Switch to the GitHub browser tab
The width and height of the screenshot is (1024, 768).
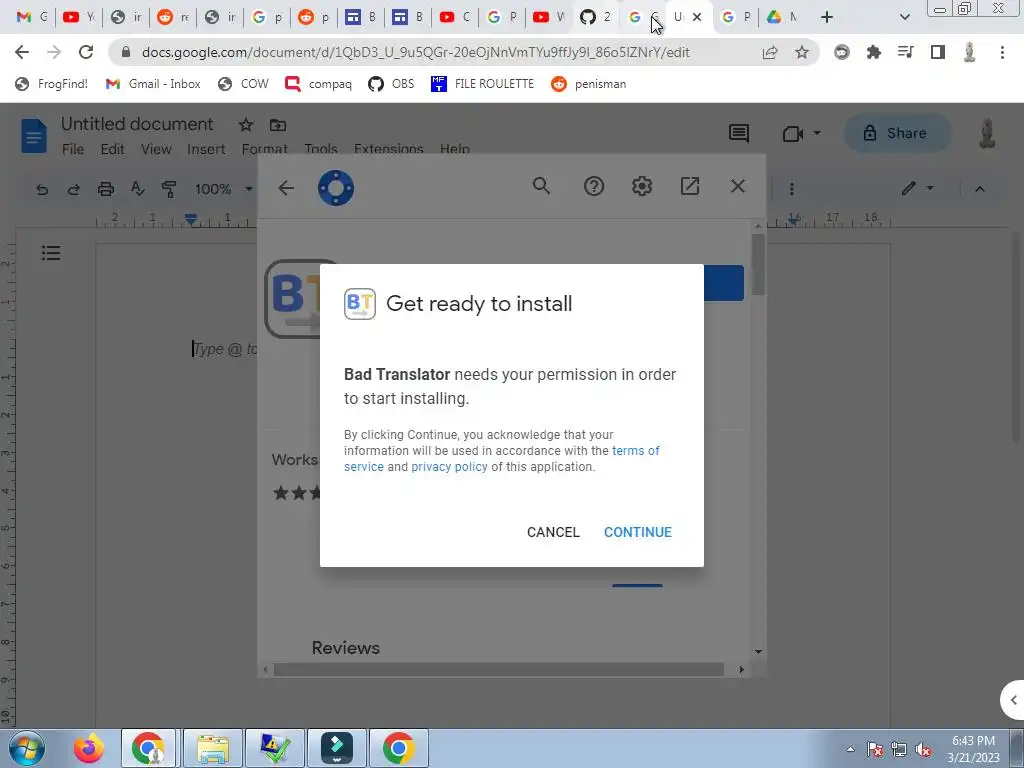[596, 17]
